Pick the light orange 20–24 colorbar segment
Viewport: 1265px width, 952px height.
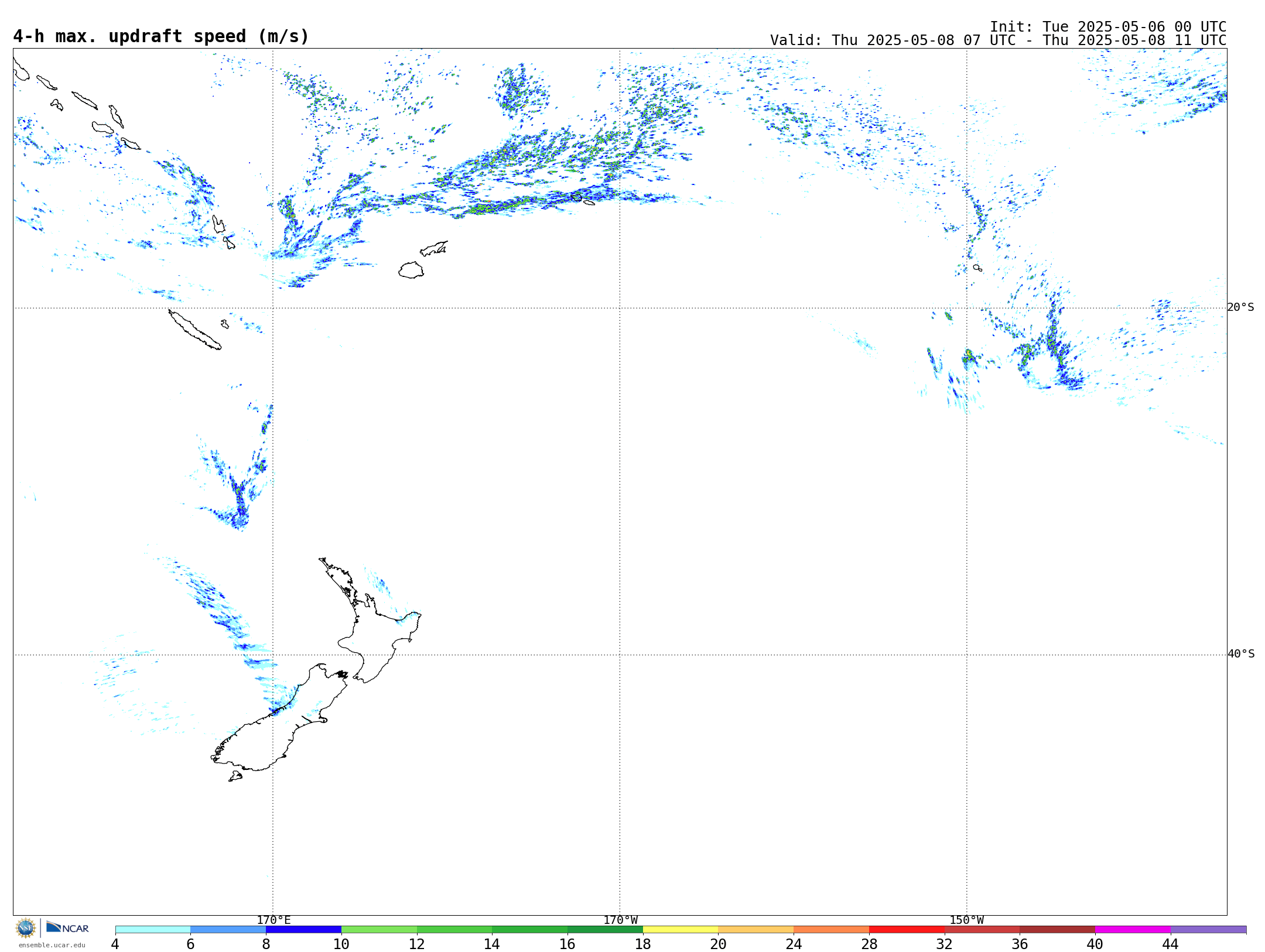tap(756, 929)
